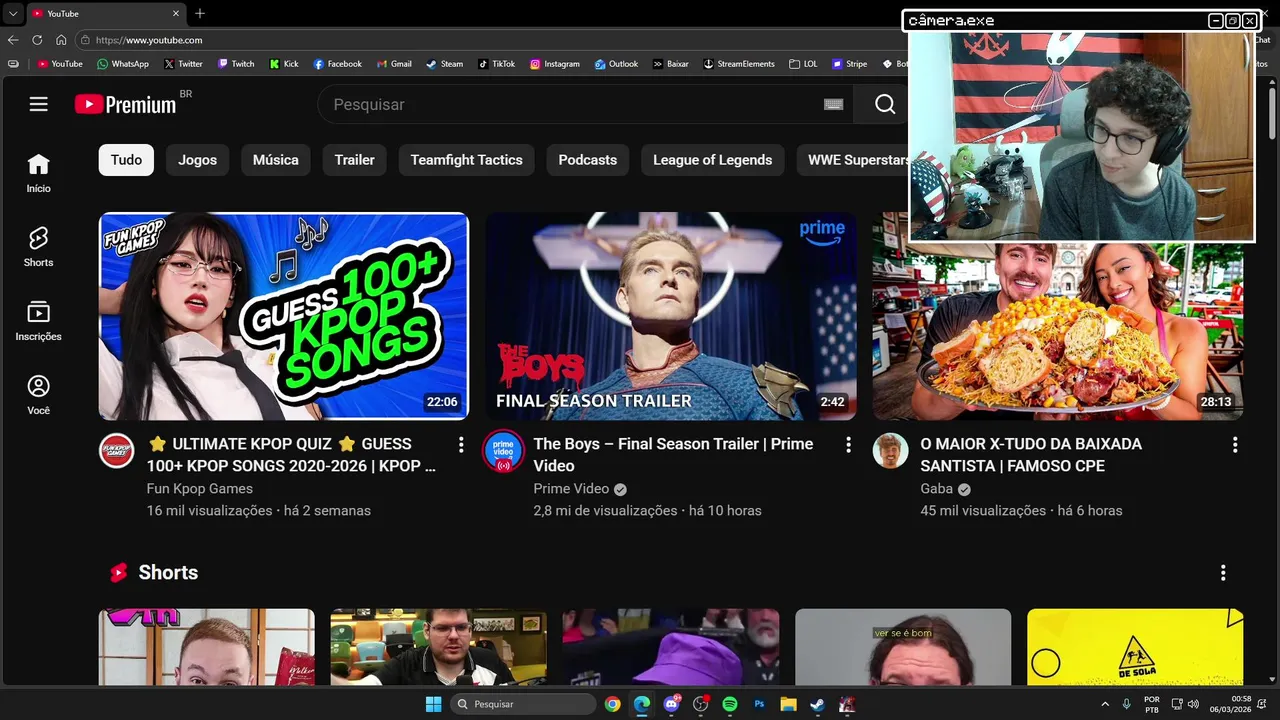Open the Windows Start menu

click(433, 704)
